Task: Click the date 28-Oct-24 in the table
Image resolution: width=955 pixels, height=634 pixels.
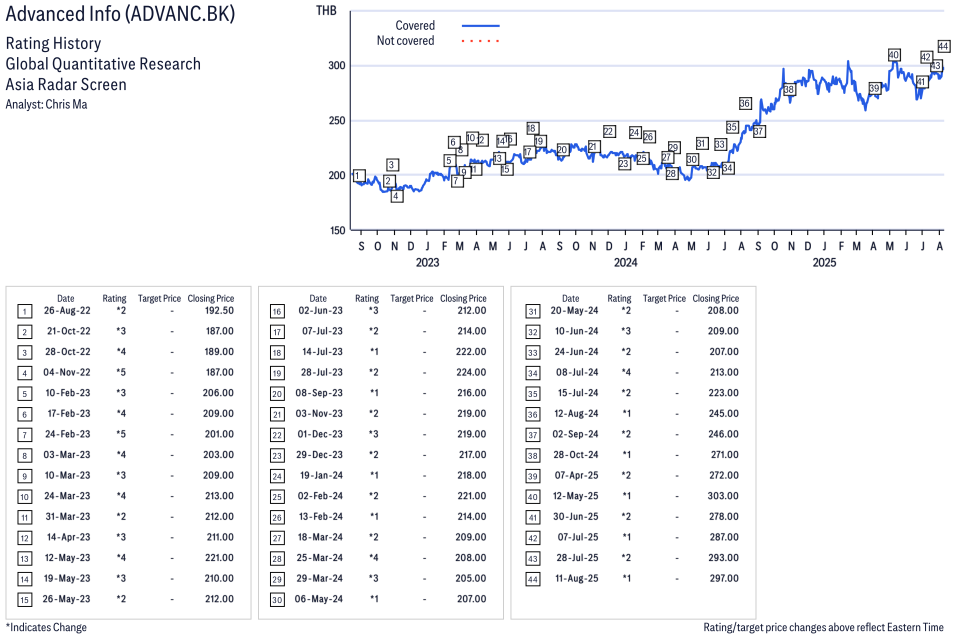Action: pyautogui.click(x=576, y=455)
